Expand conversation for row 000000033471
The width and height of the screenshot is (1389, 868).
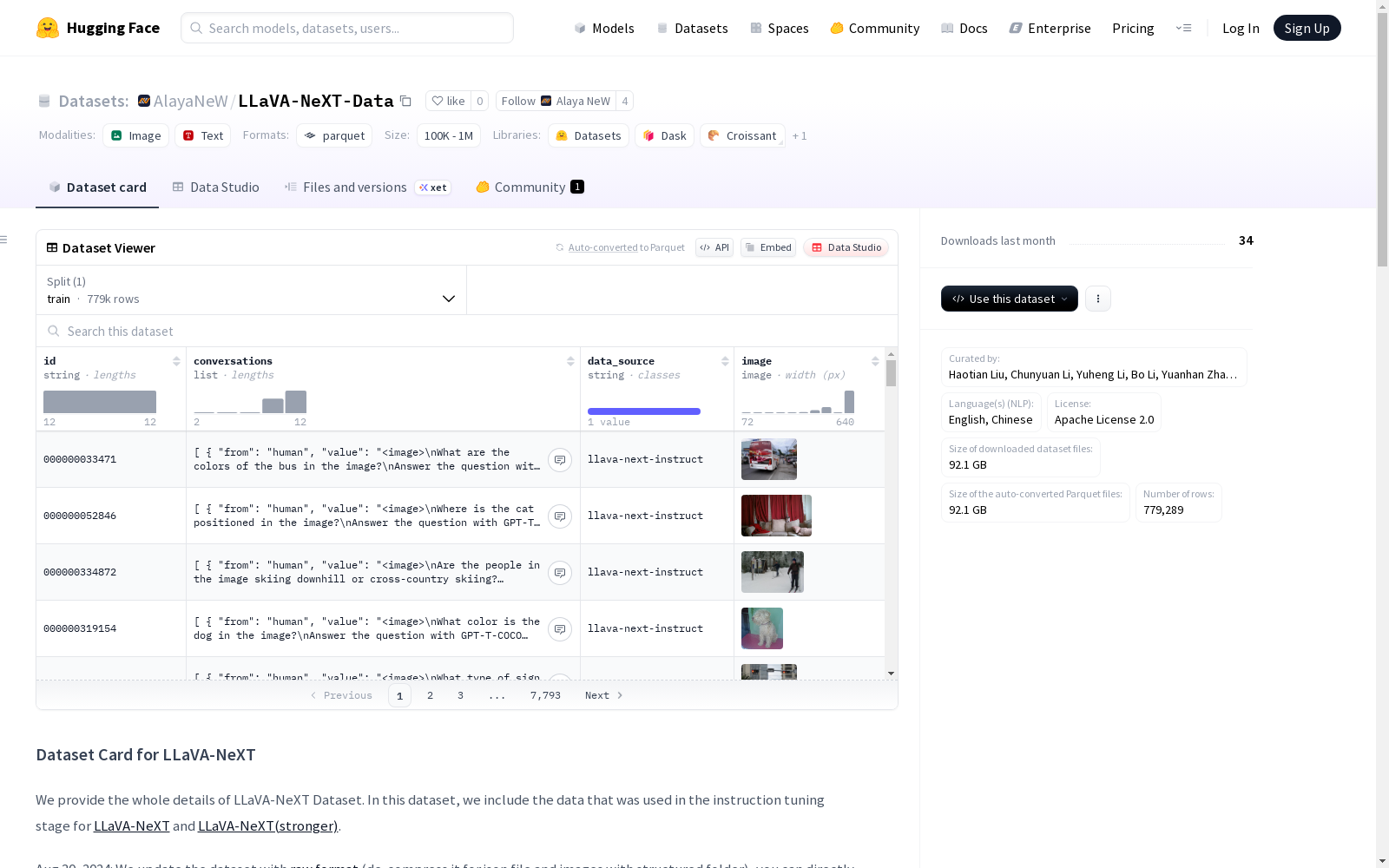point(560,460)
